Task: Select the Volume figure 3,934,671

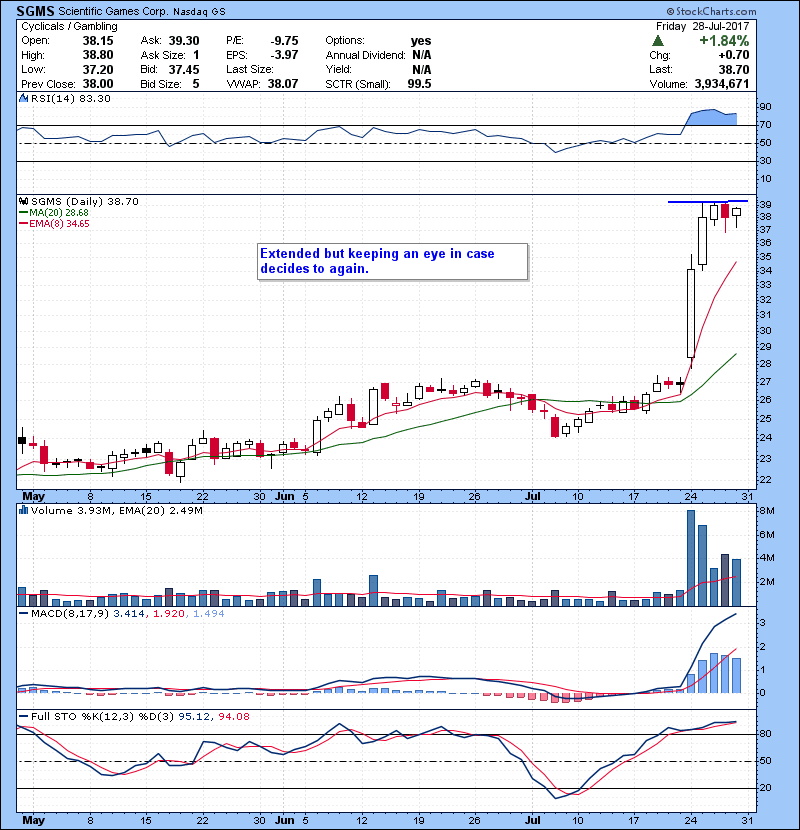Action: click(x=722, y=84)
